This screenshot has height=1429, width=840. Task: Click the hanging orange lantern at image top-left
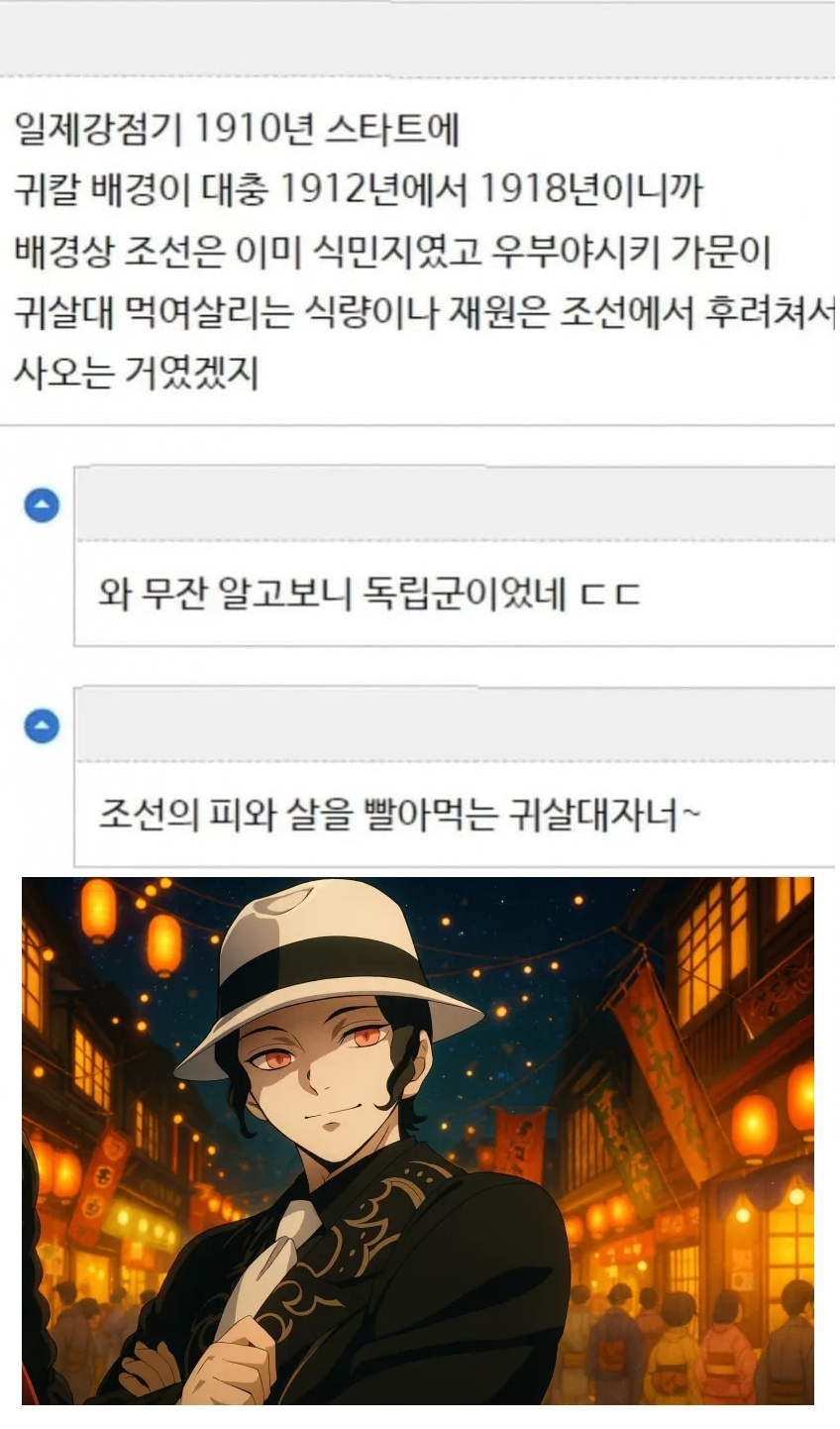click(x=98, y=908)
